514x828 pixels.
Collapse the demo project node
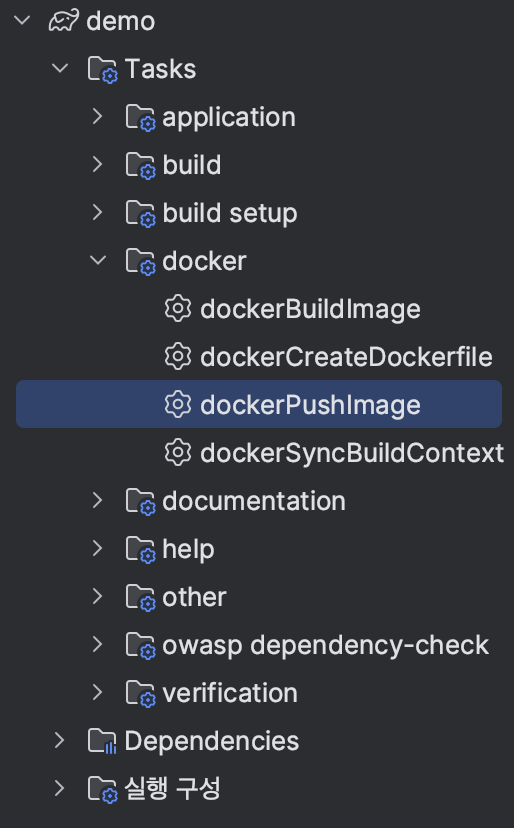pyautogui.click(x=22, y=21)
